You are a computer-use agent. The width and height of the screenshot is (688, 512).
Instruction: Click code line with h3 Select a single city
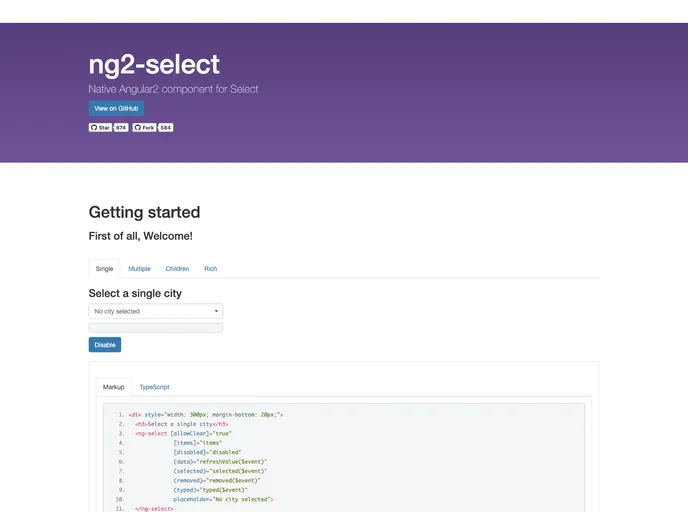click(182, 424)
